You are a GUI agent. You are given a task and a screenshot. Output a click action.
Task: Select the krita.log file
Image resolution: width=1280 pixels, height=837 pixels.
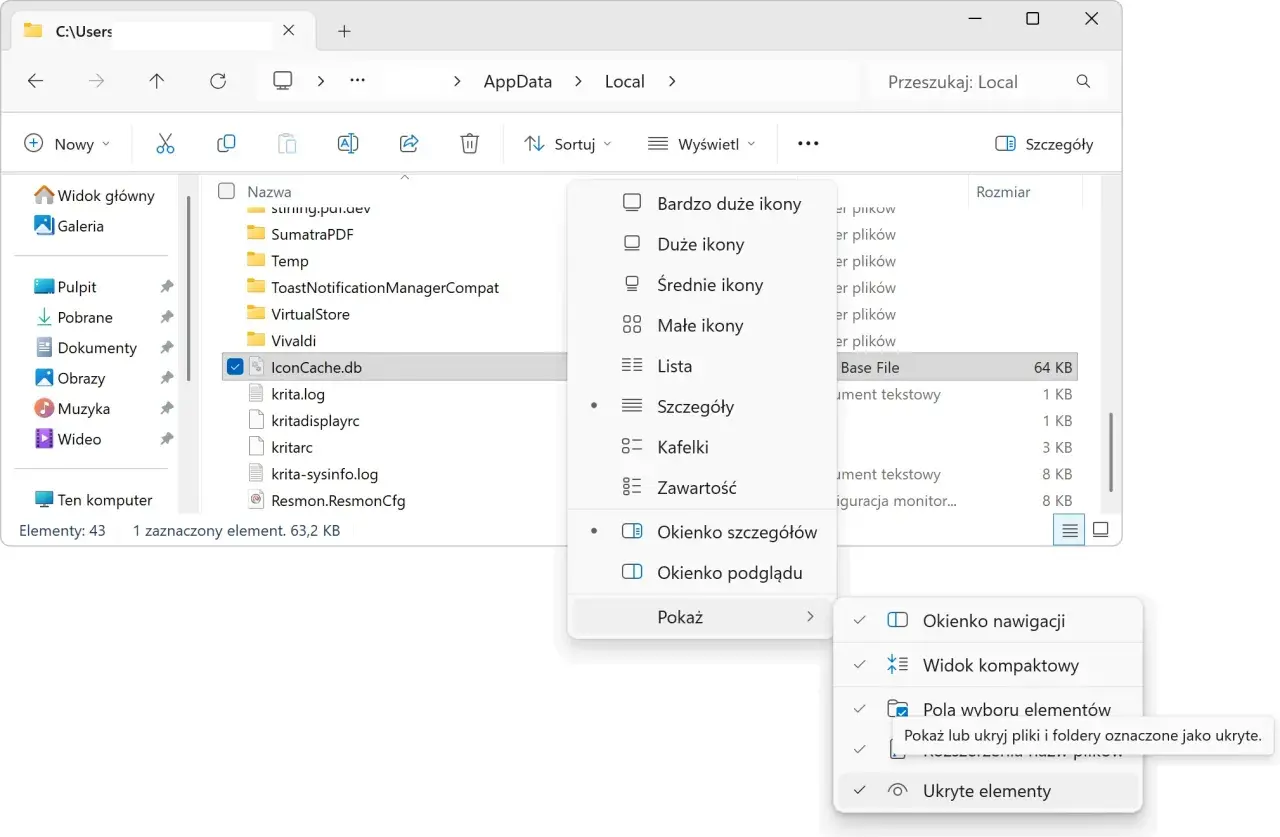[297, 394]
